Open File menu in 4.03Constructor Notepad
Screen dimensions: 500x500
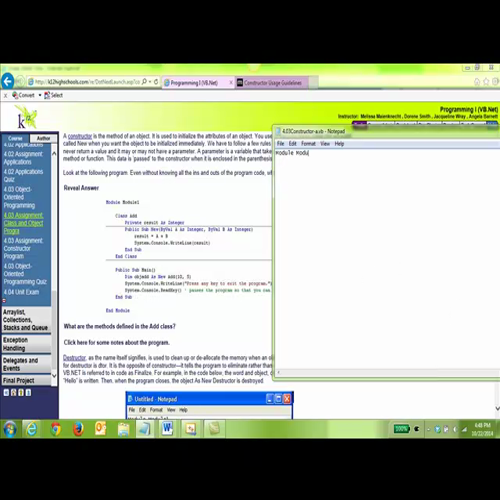(x=281, y=144)
